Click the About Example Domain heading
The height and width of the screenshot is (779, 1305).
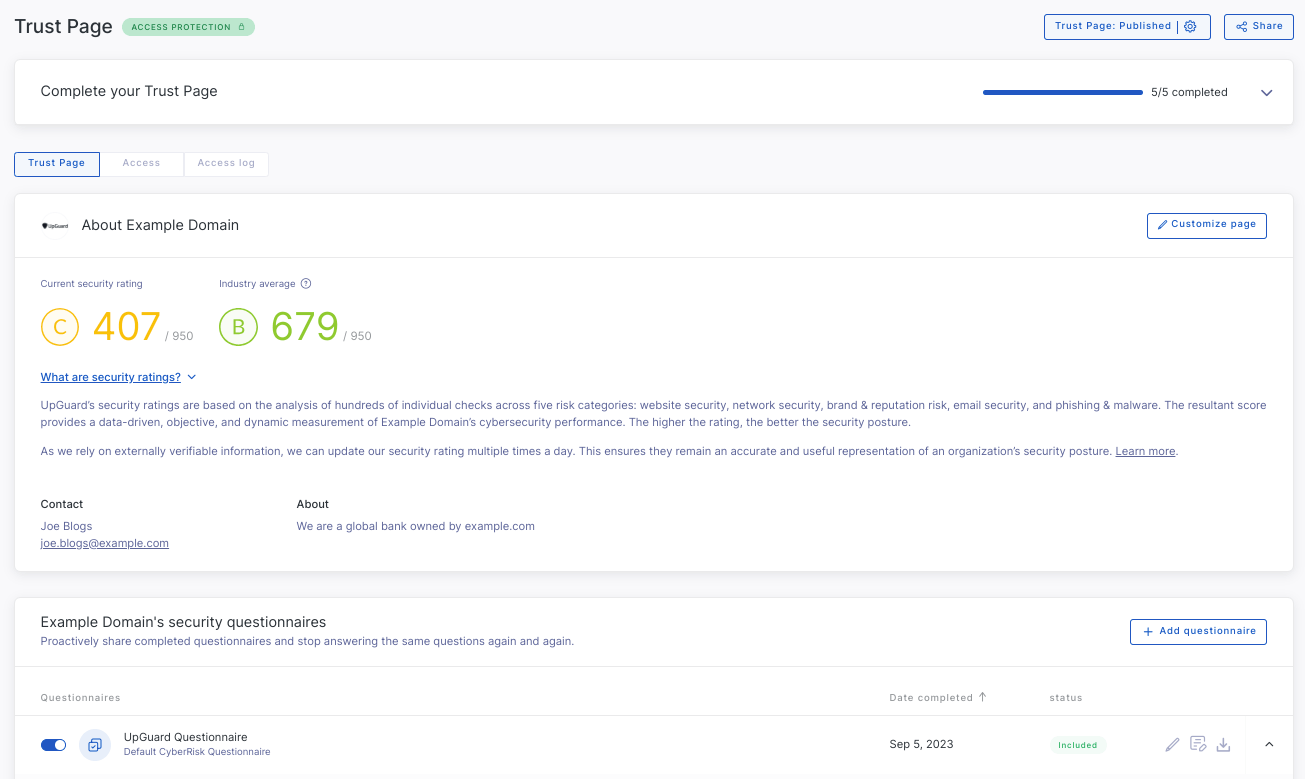pos(160,225)
